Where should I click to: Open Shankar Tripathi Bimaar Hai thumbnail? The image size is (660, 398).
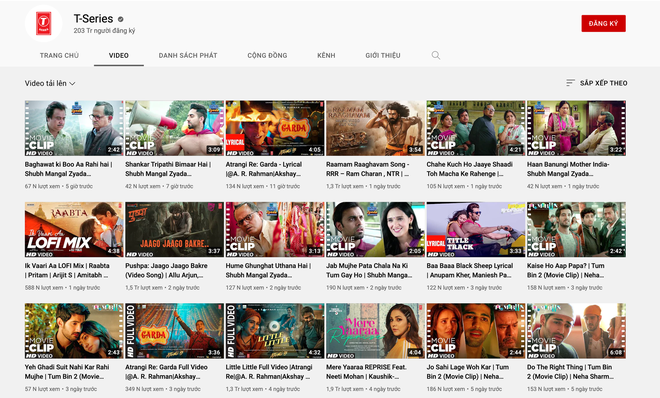click(x=174, y=128)
